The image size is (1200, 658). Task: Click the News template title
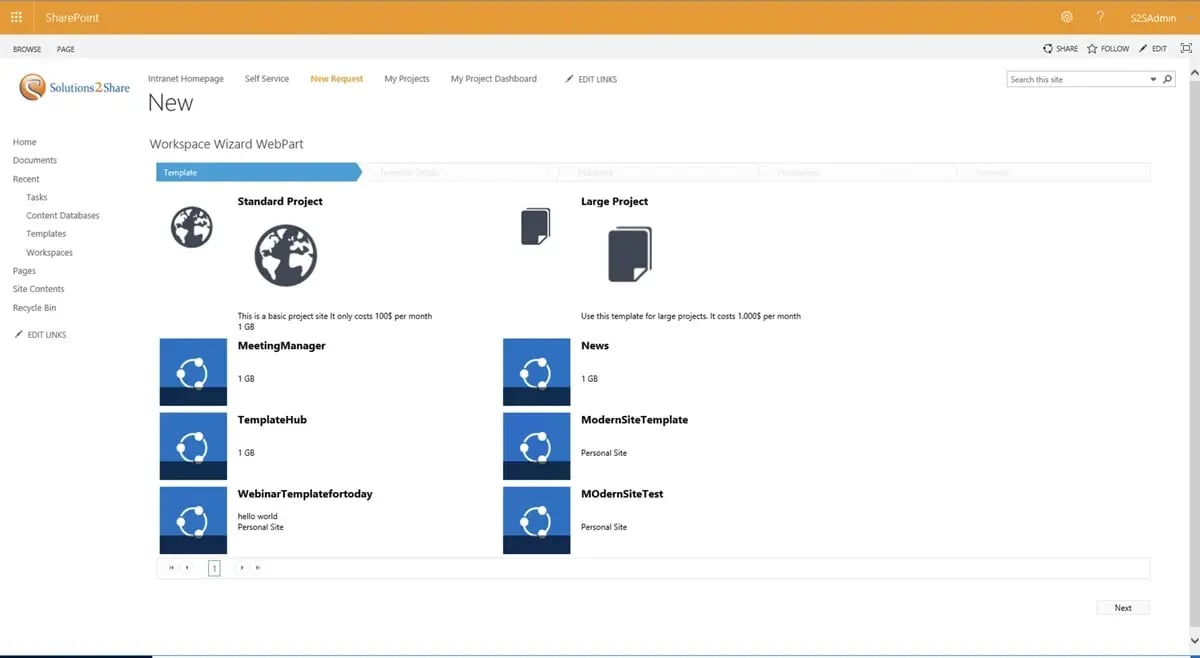click(x=595, y=345)
